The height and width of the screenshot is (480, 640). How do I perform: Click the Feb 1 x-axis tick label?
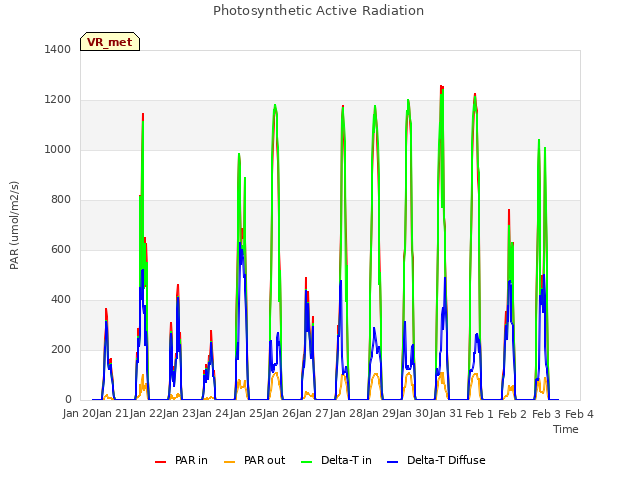(479, 414)
